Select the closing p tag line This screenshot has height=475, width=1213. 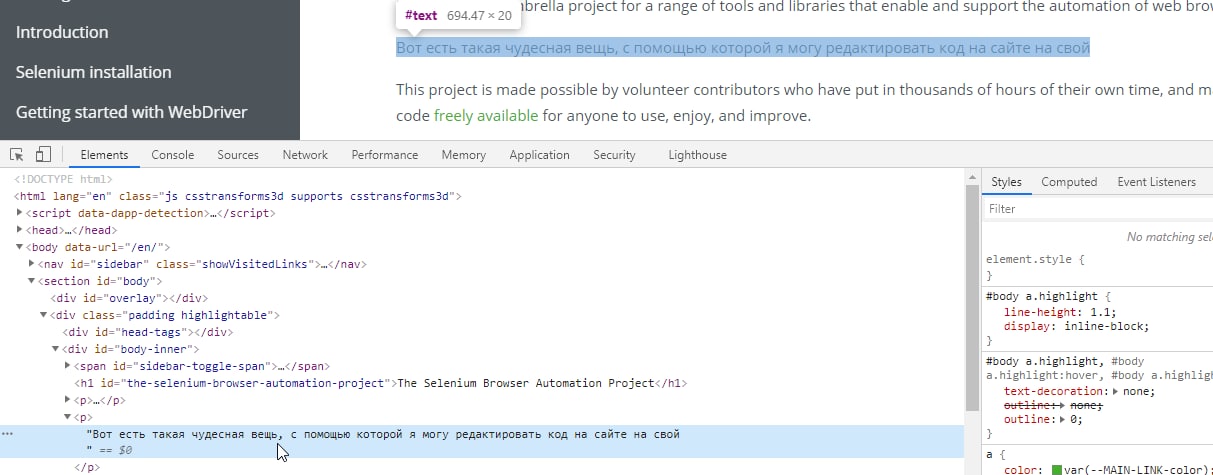pyautogui.click(x=86, y=467)
